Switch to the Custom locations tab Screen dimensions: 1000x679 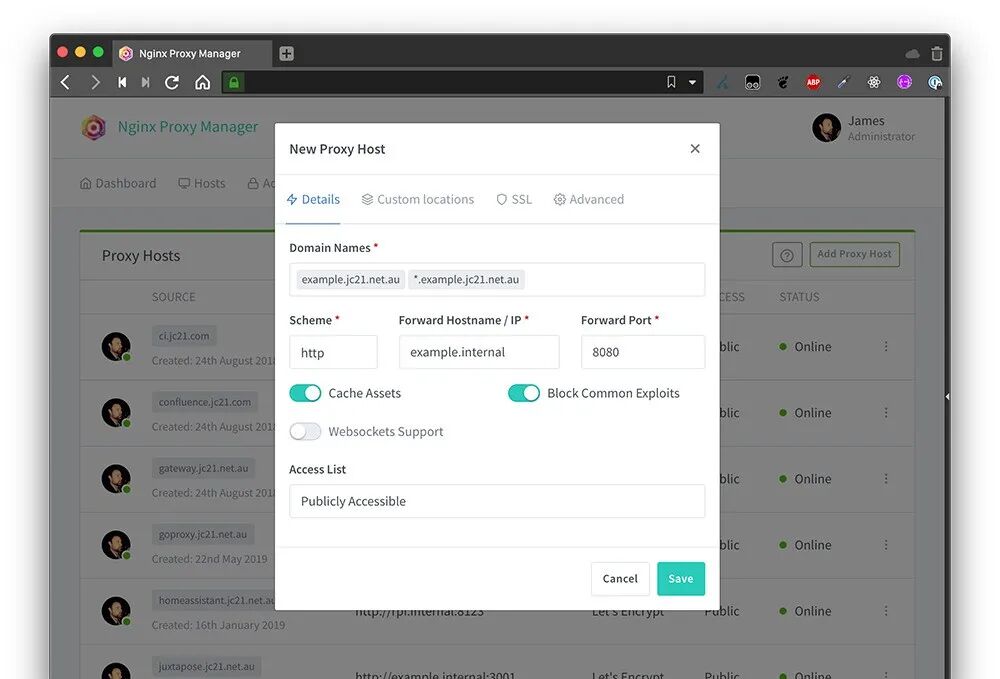(x=418, y=200)
